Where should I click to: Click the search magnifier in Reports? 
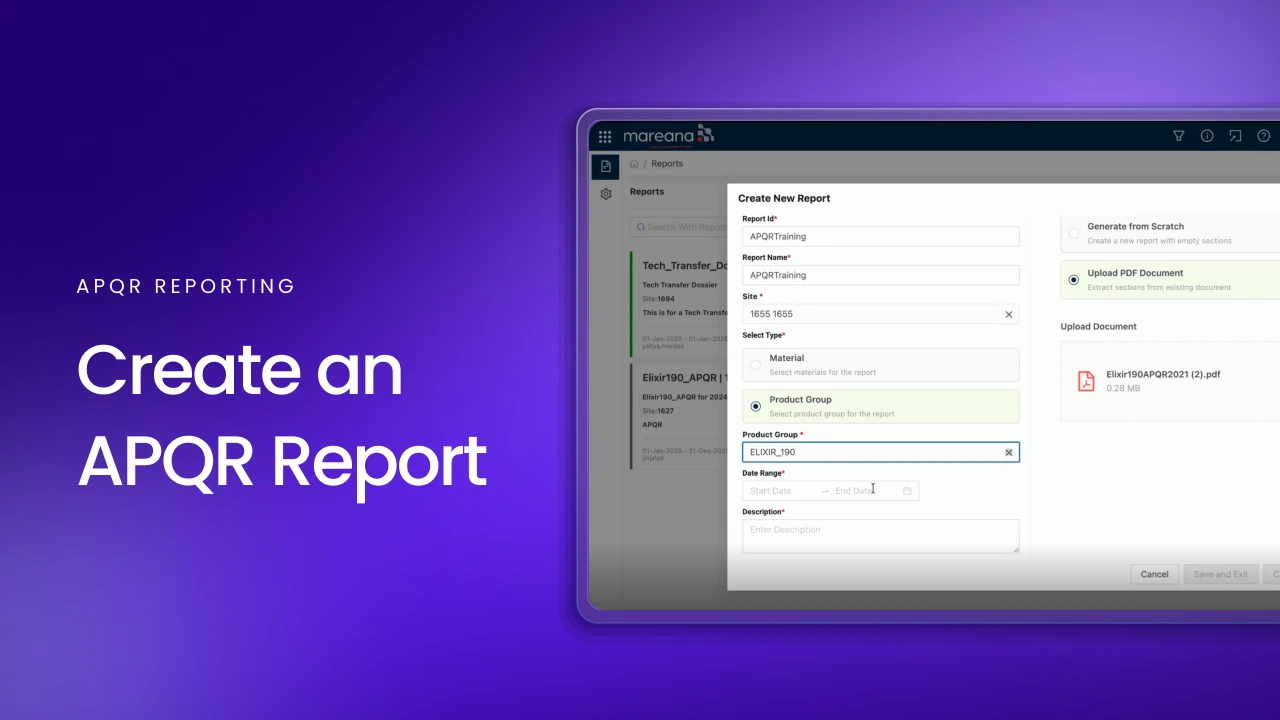tap(640, 227)
